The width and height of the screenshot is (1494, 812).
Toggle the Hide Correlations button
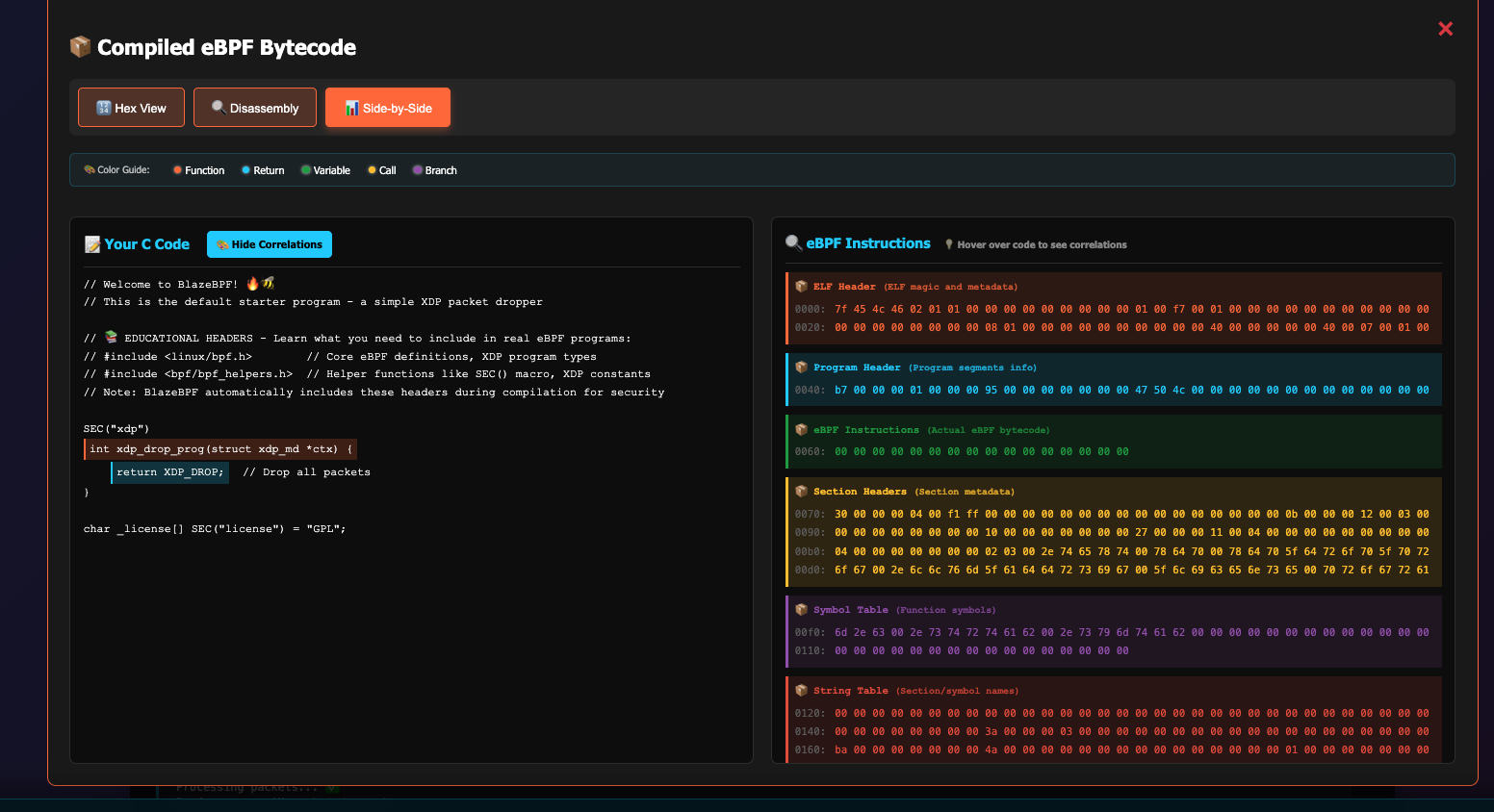270,244
